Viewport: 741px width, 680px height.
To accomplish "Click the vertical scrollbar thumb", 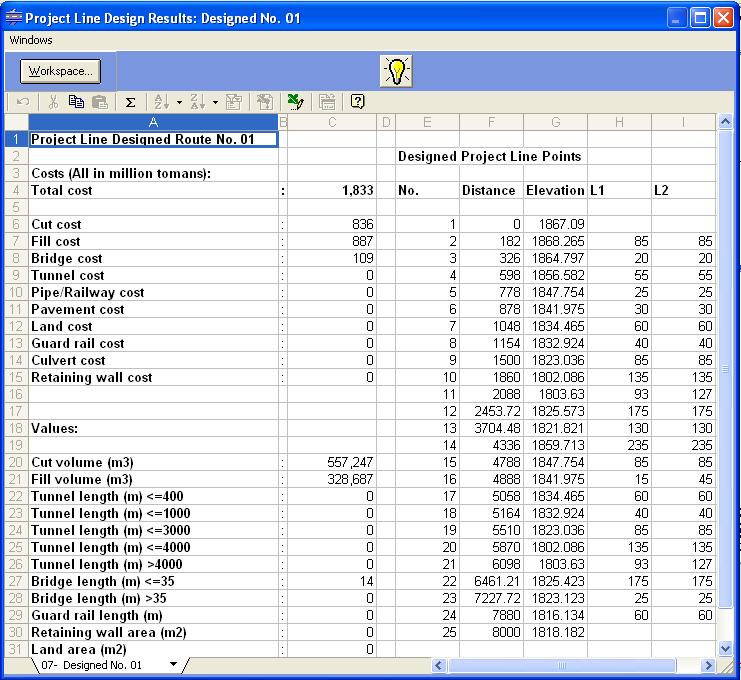I will [725, 369].
